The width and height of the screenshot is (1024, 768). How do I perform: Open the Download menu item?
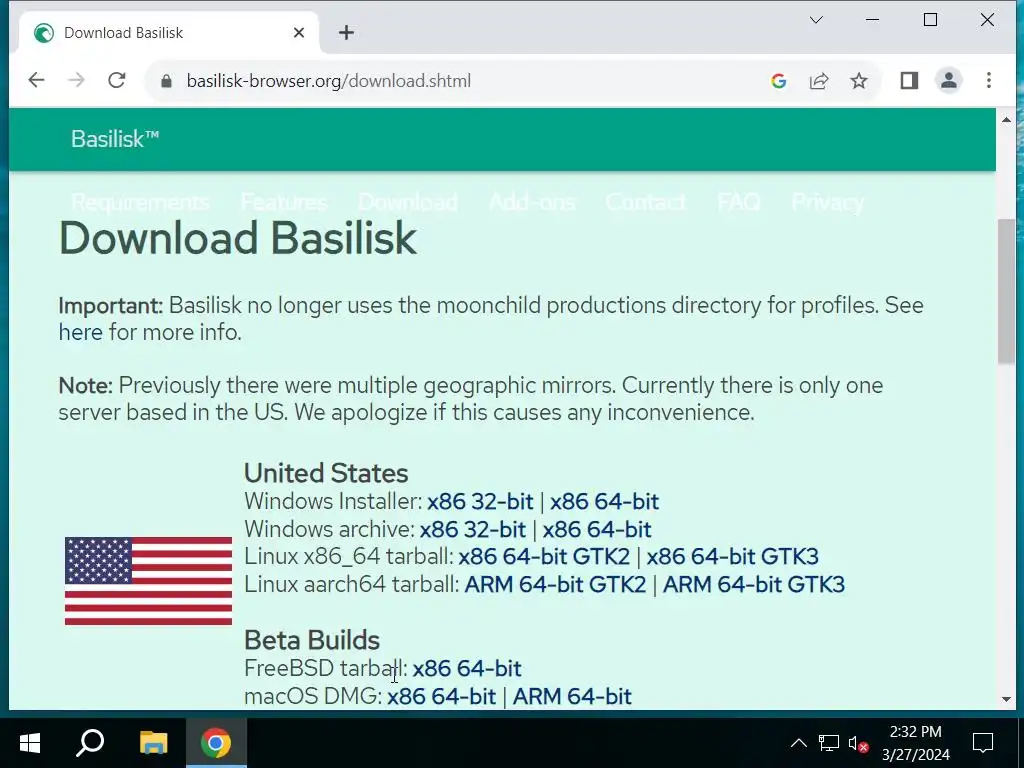pos(408,202)
